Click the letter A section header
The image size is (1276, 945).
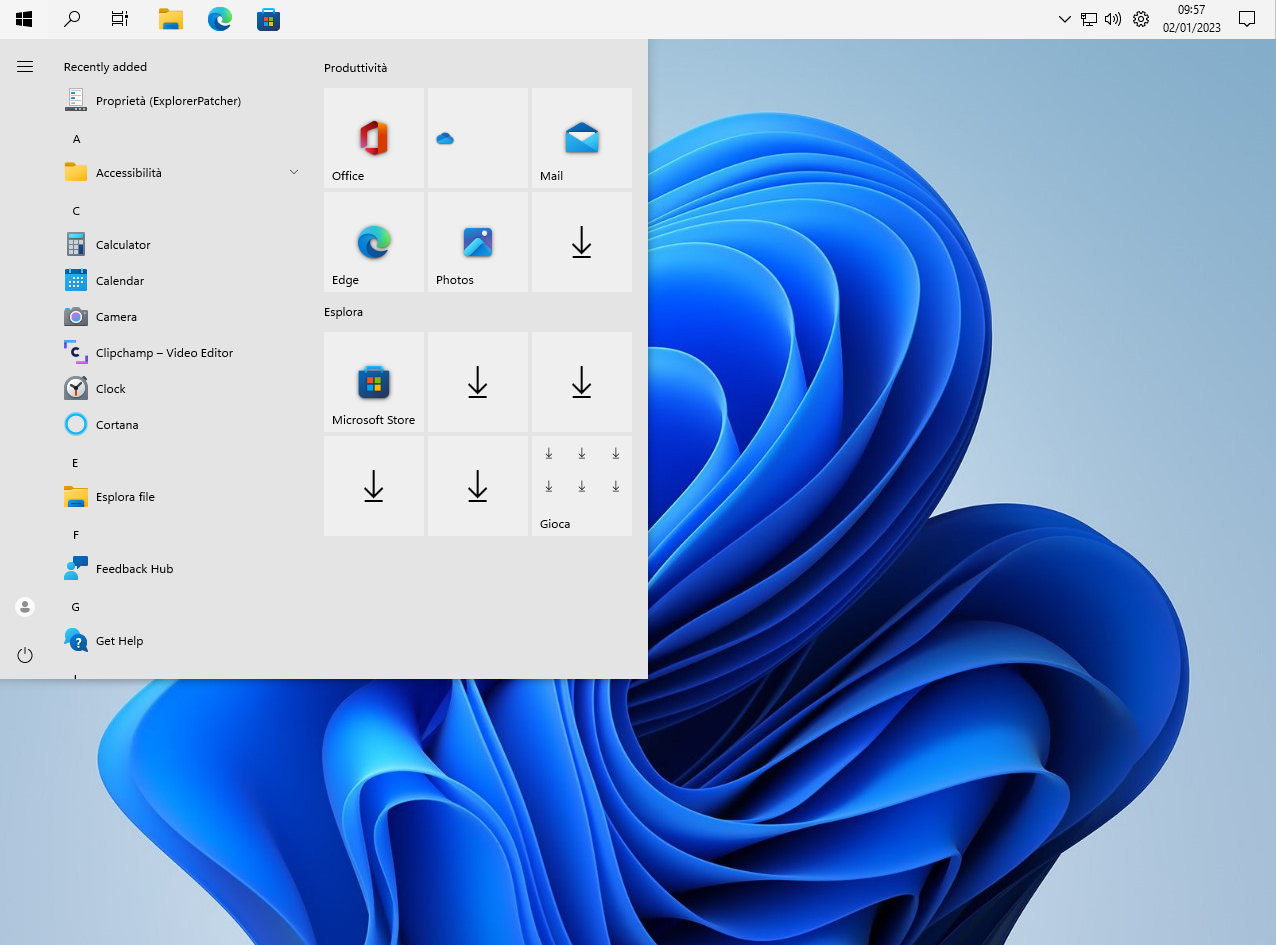point(76,139)
